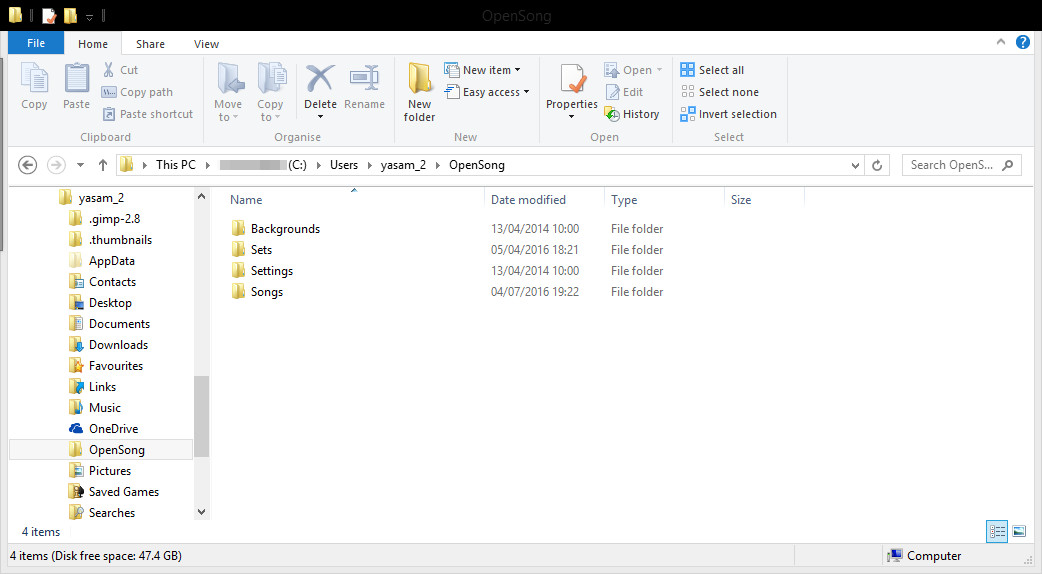Open the Easy access dropdown

[x=487, y=92]
